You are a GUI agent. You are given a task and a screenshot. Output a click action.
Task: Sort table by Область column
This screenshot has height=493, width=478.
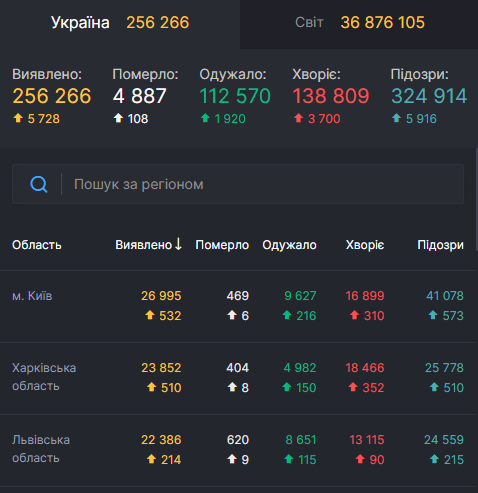tap(37, 245)
